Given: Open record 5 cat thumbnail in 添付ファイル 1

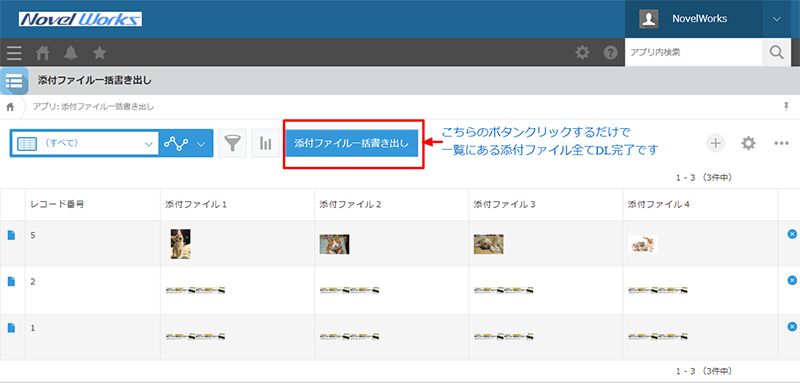Looking at the screenshot, I should coord(181,244).
